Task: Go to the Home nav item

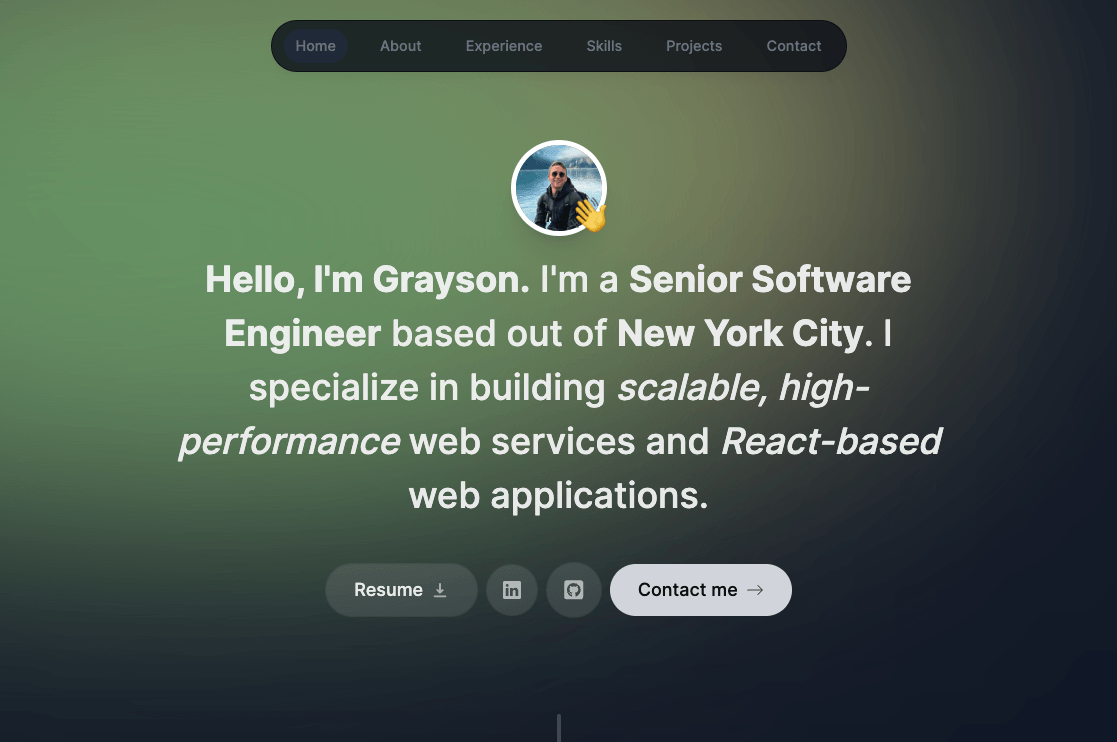Action: click(315, 46)
